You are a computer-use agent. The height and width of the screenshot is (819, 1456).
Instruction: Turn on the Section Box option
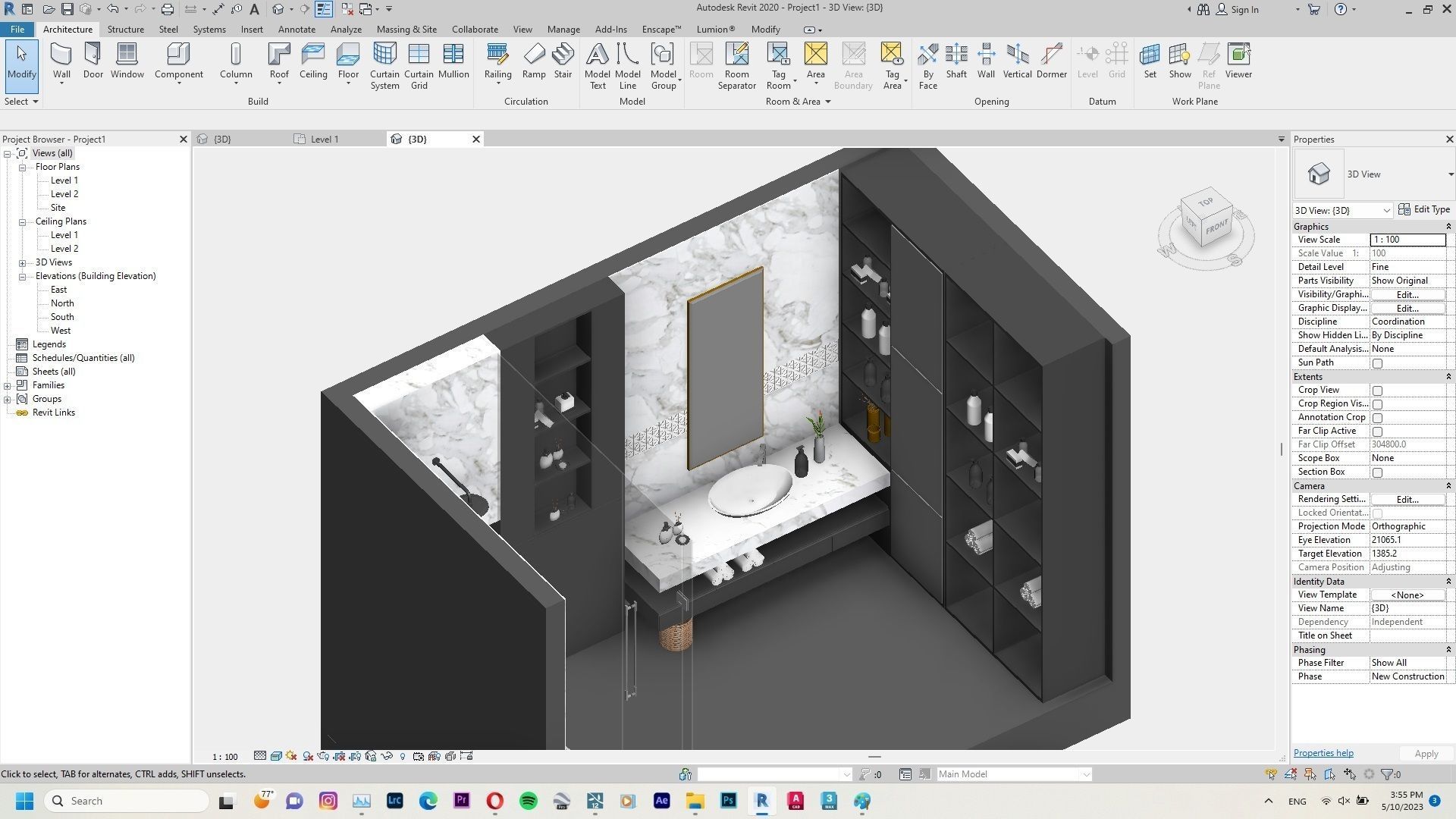click(1378, 472)
